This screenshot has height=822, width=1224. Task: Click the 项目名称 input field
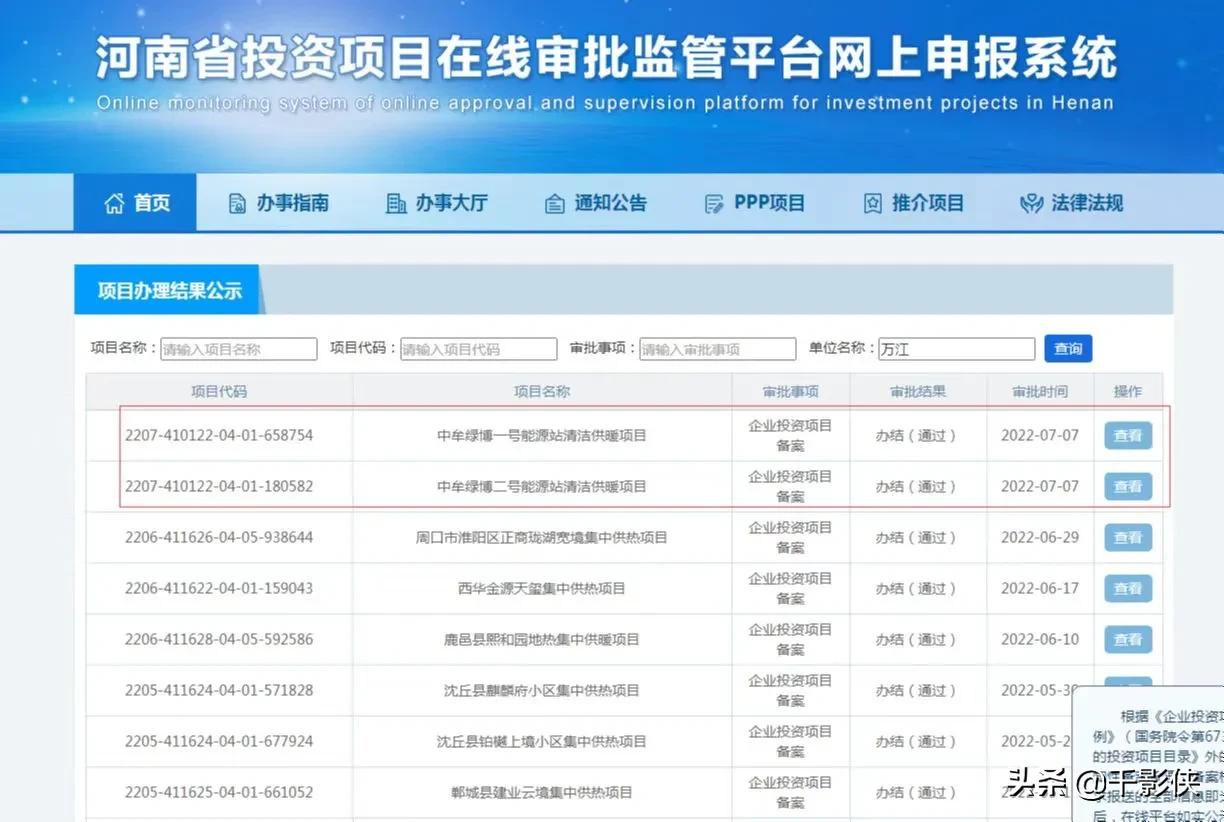point(238,348)
